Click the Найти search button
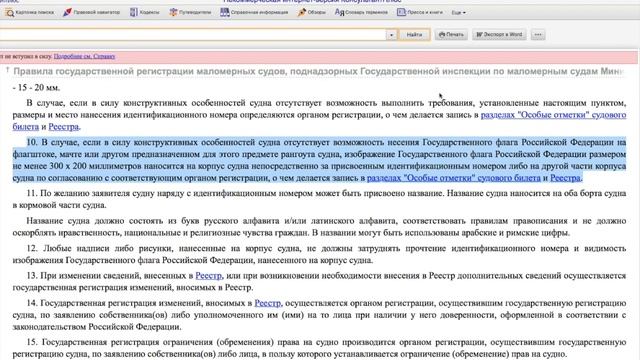640x360 pixels. coord(414,35)
